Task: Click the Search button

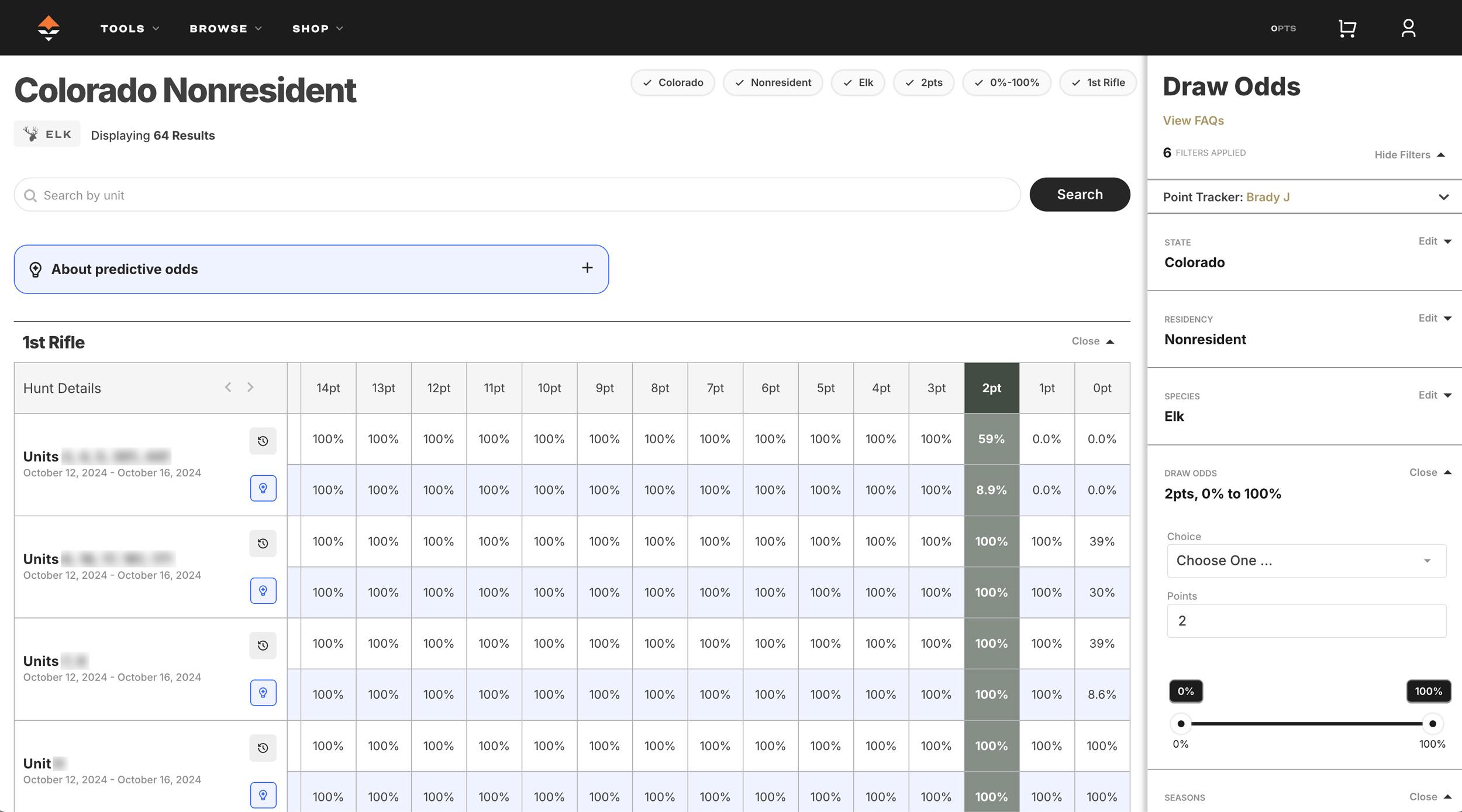Action: pos(1079,194)
